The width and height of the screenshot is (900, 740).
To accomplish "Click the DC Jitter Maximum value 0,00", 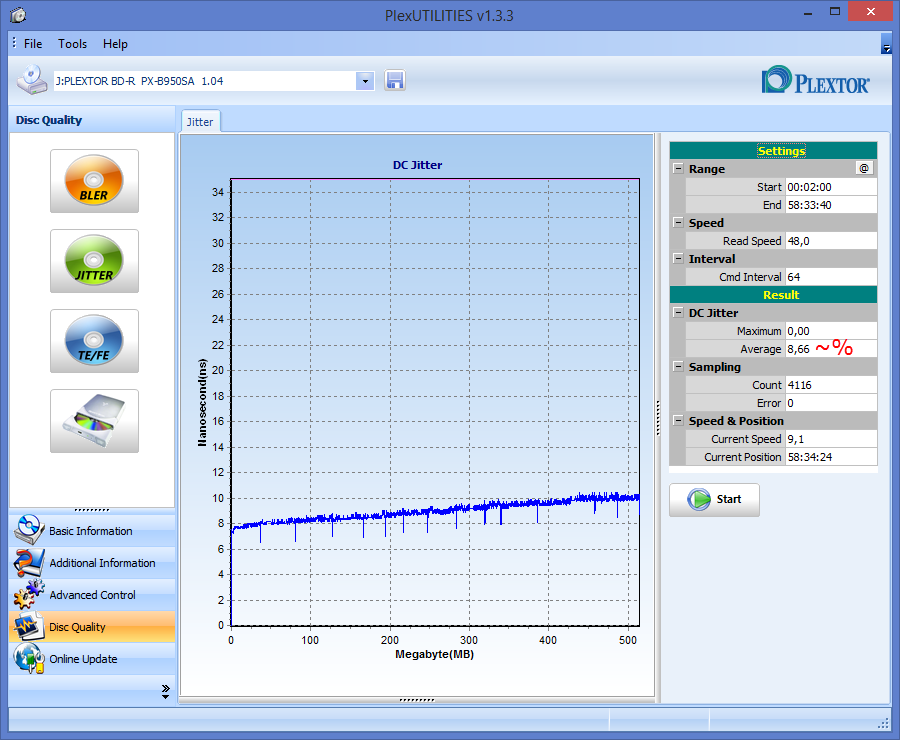I will coord(831,331).
